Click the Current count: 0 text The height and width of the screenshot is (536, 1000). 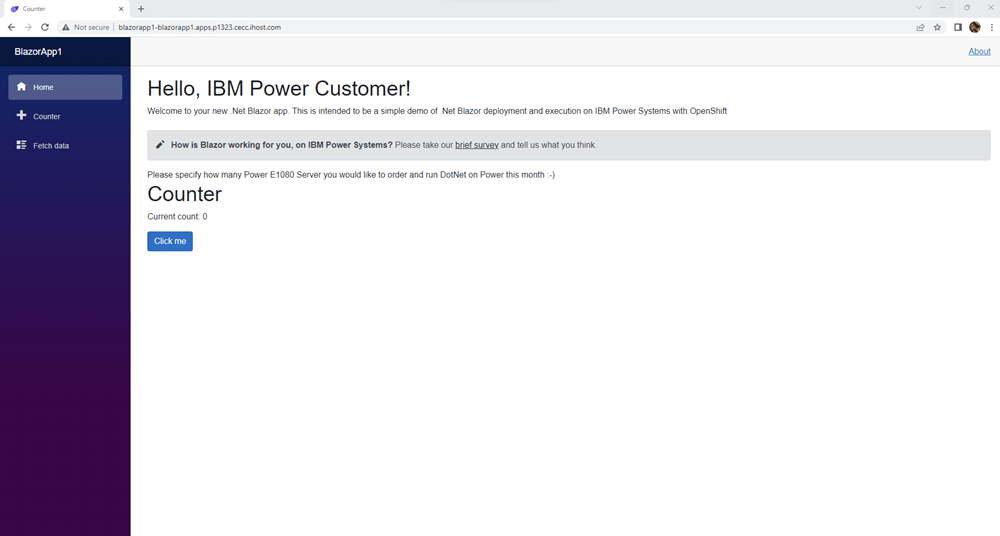click(177, 216)
